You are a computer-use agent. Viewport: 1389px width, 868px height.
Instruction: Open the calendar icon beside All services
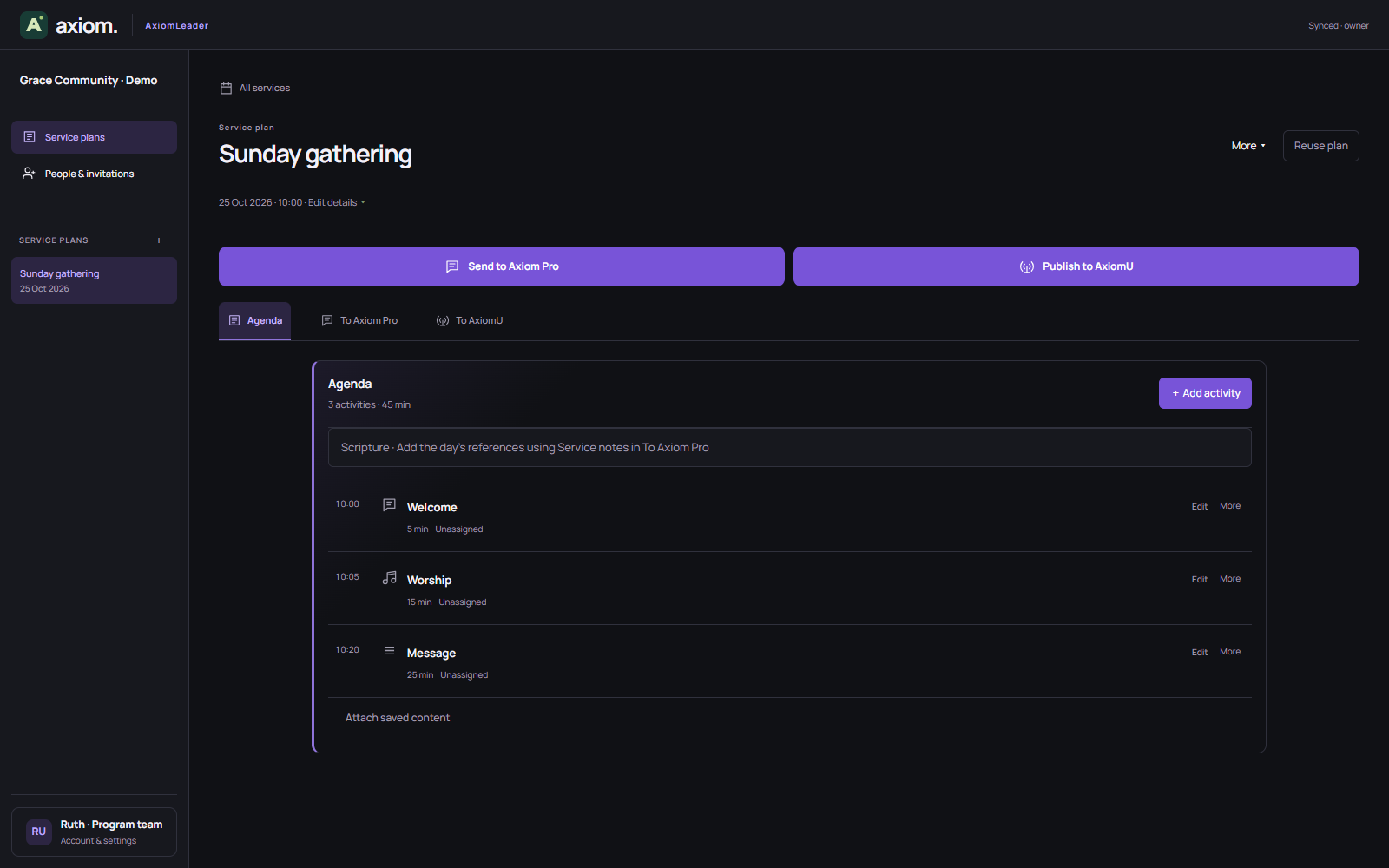(226, 88)
